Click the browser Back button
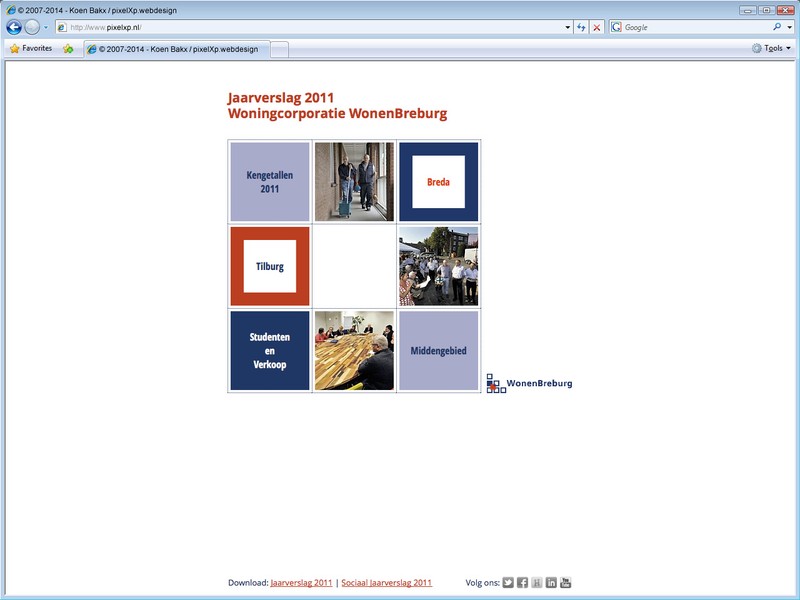 [14, 27]
